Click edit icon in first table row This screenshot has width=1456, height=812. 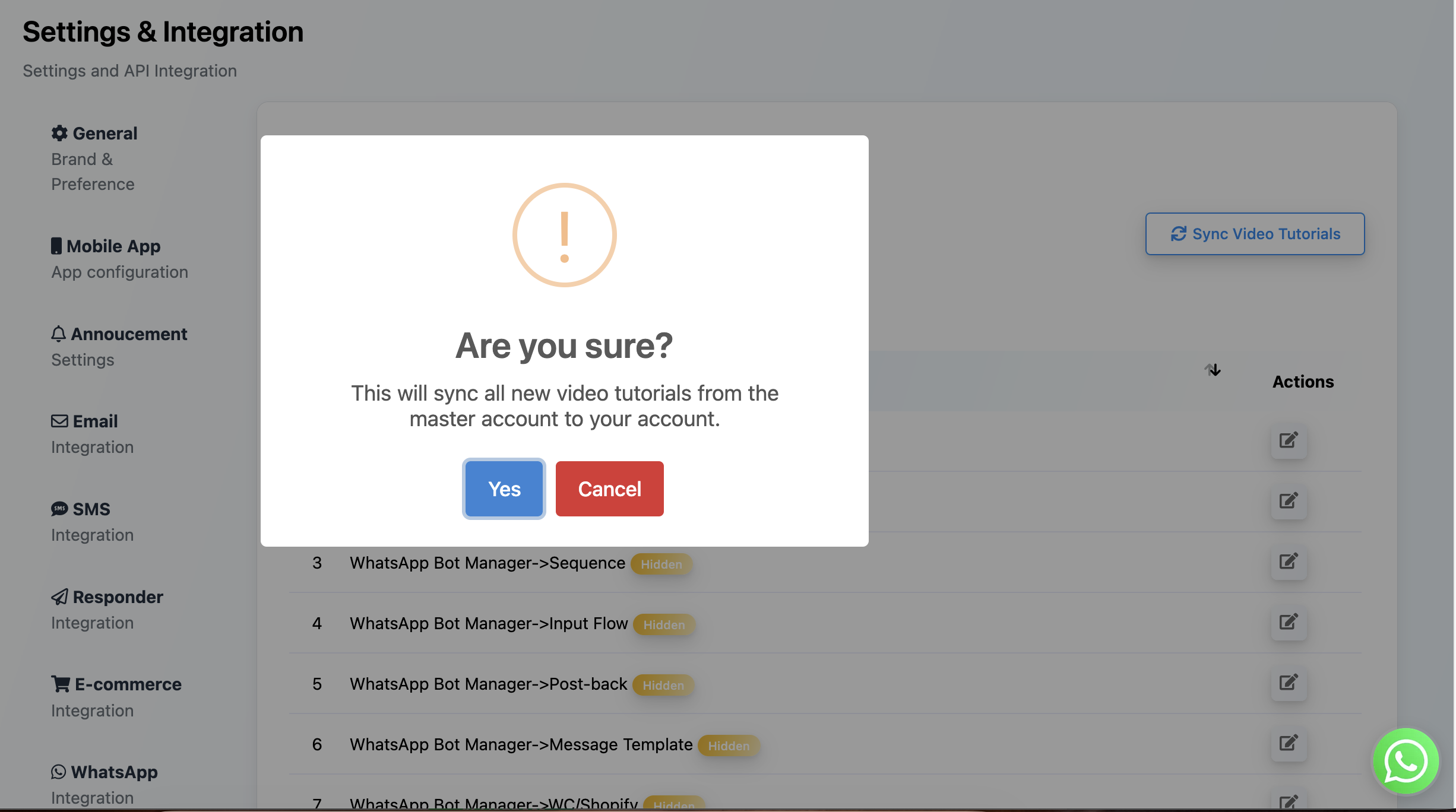pyautogui.click(x=1288, y=440)
